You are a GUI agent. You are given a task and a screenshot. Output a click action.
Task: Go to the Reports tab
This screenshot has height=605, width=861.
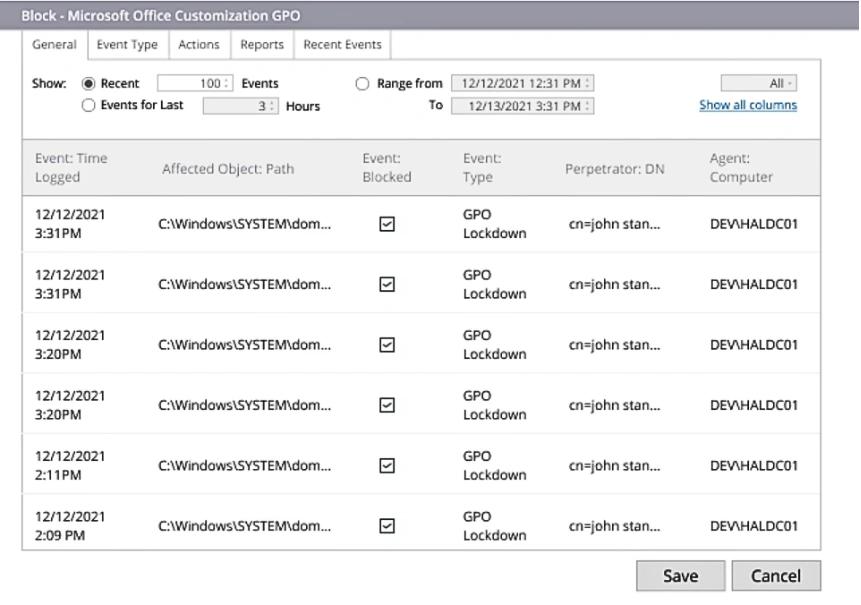click(262, 44)
